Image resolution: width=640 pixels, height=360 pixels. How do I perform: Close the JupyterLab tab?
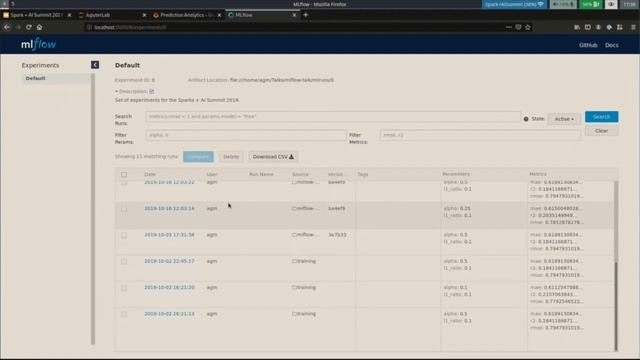[x=144, y=15]
